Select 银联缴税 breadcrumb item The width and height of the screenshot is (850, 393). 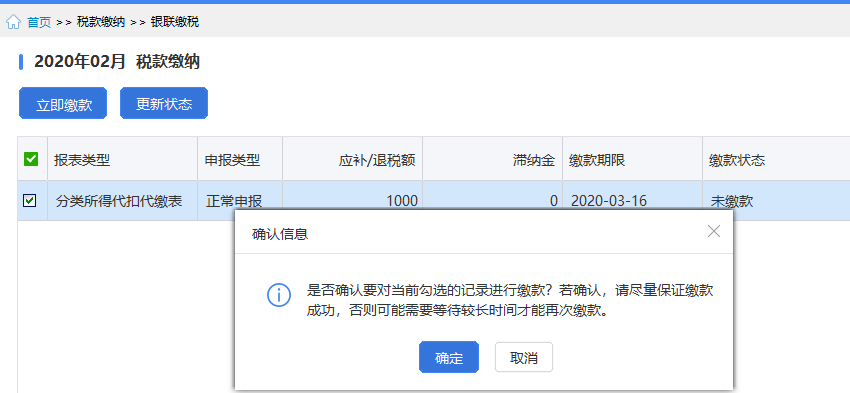coord(175,22)
